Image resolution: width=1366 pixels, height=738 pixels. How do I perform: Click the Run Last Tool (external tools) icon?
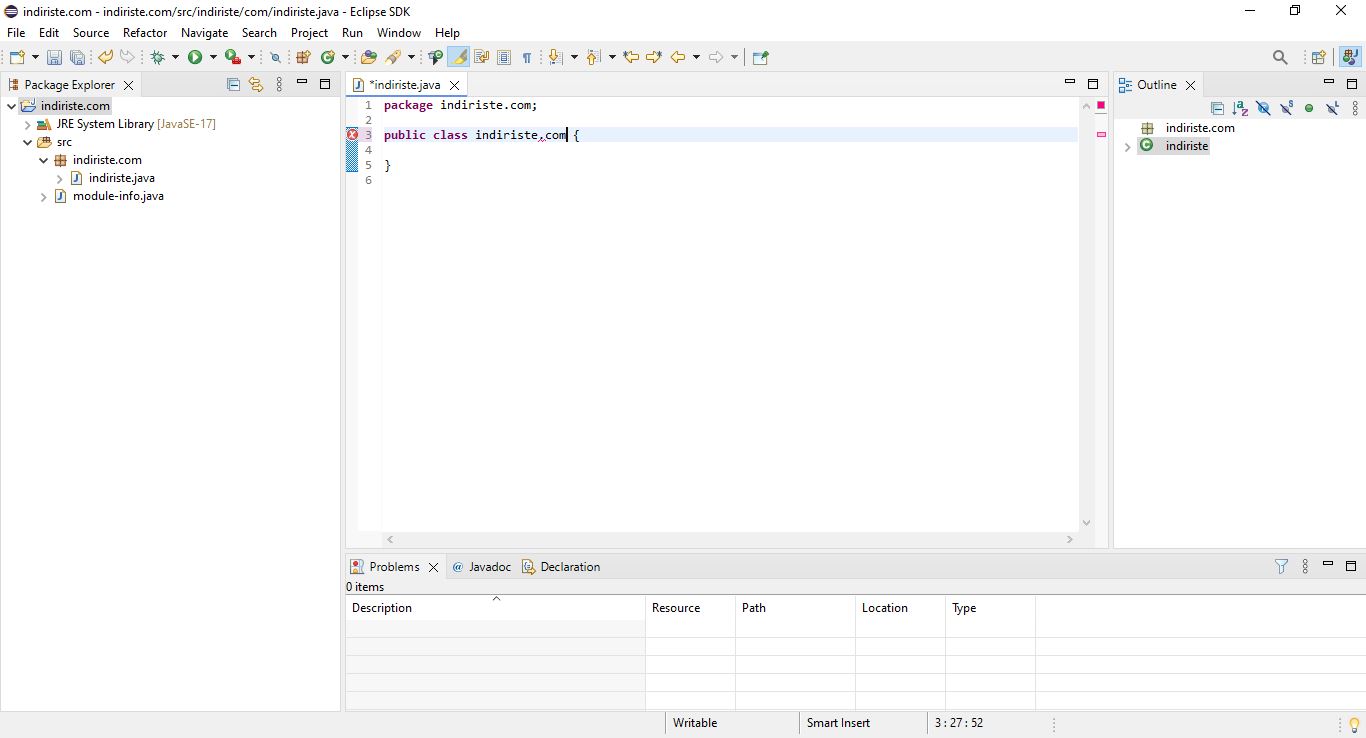tap(233, 57)
